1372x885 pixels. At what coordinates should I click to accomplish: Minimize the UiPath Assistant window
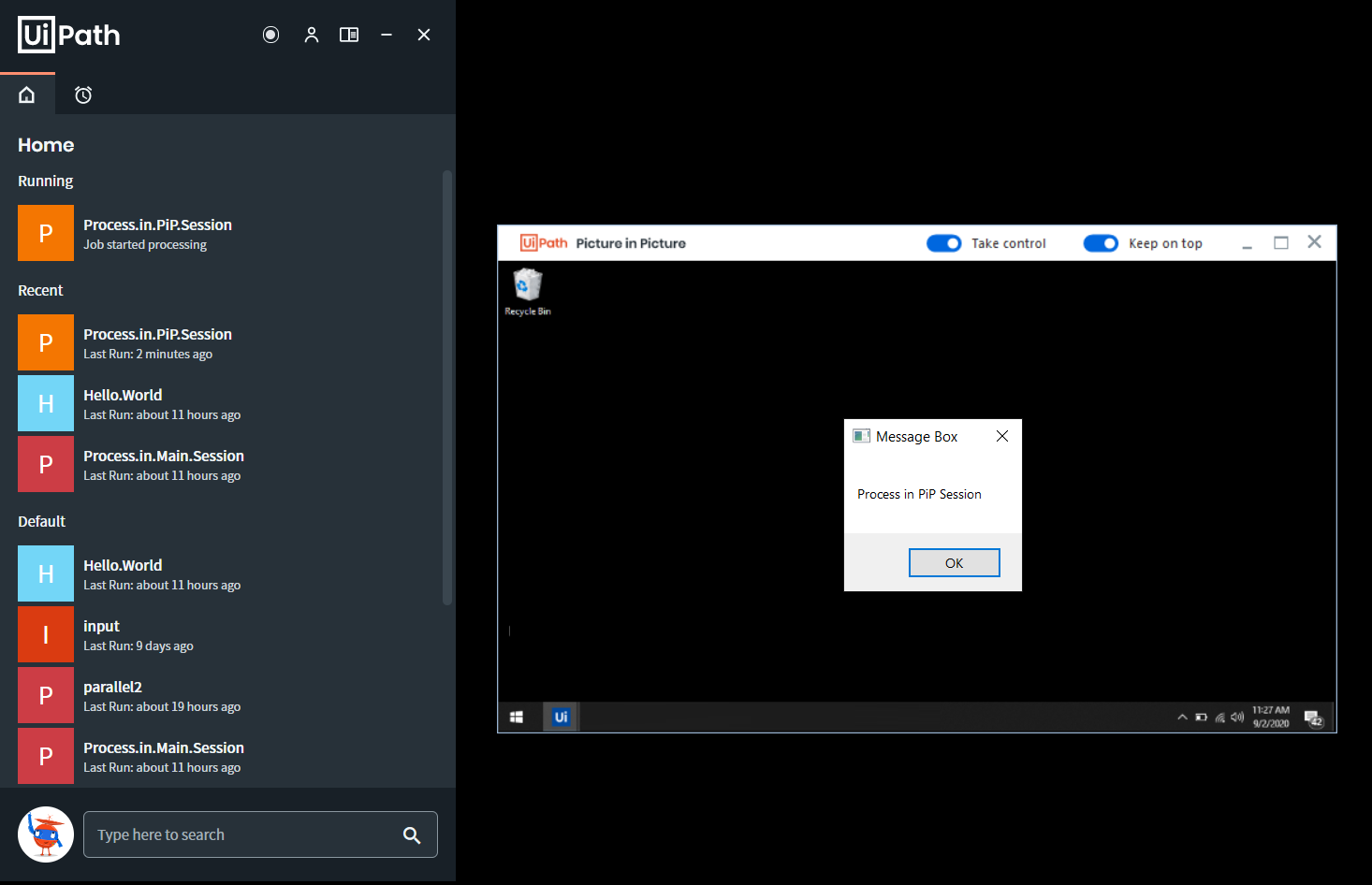tap(387, 35)
